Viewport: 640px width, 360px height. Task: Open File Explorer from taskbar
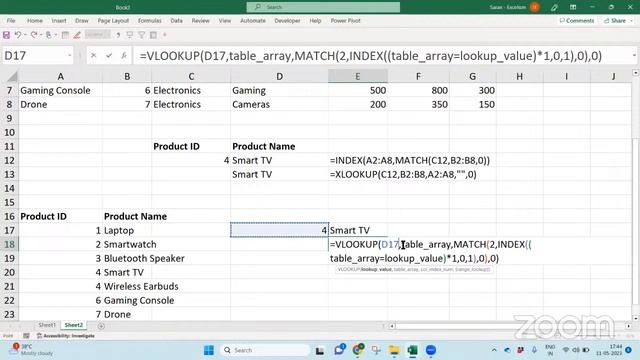394,350
